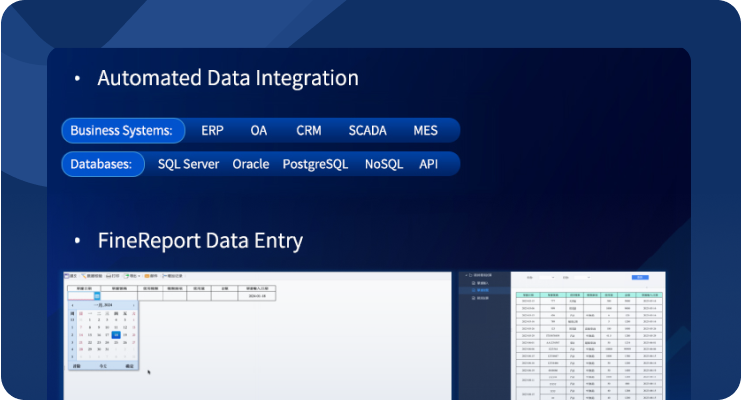This screenshot has height=400, width=741.
Task: Go to previous month in the calendar
Action: pyautogui.click(x=72, y=305)
